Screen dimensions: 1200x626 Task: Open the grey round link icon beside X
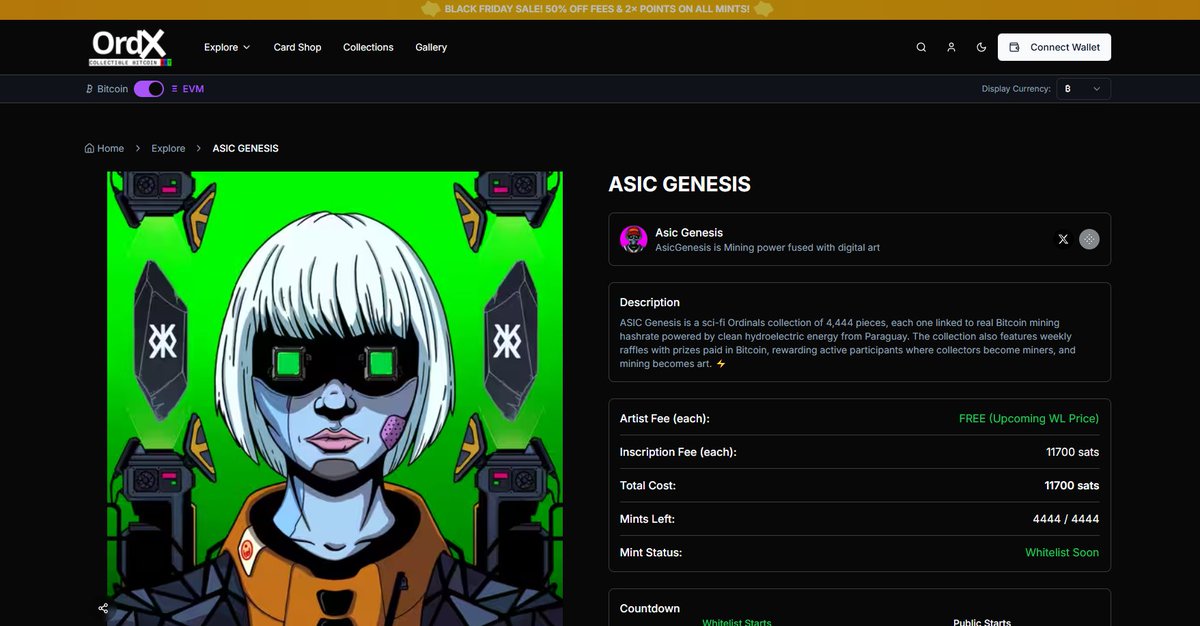point(1089,239)
